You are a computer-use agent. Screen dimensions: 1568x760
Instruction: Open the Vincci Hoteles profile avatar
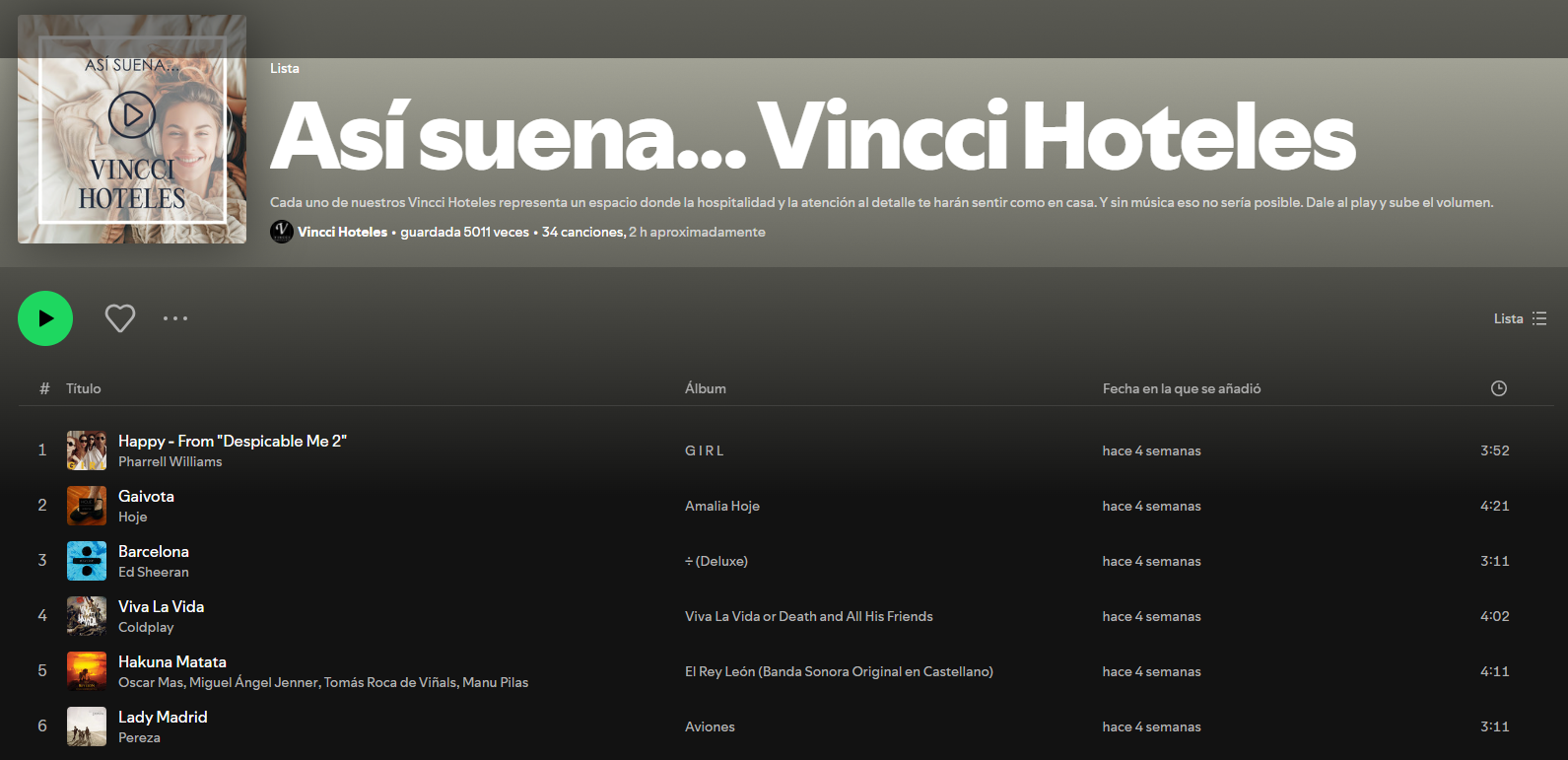point(282,232)
